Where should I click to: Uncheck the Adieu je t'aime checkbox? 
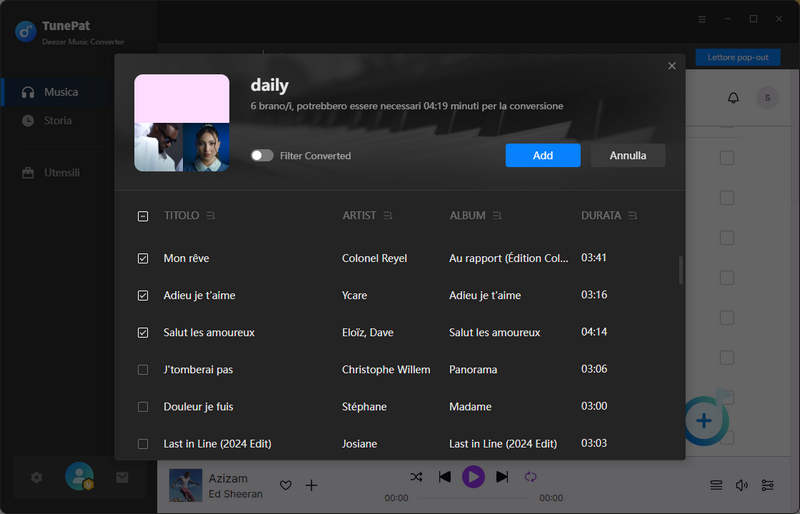(143, 296)
